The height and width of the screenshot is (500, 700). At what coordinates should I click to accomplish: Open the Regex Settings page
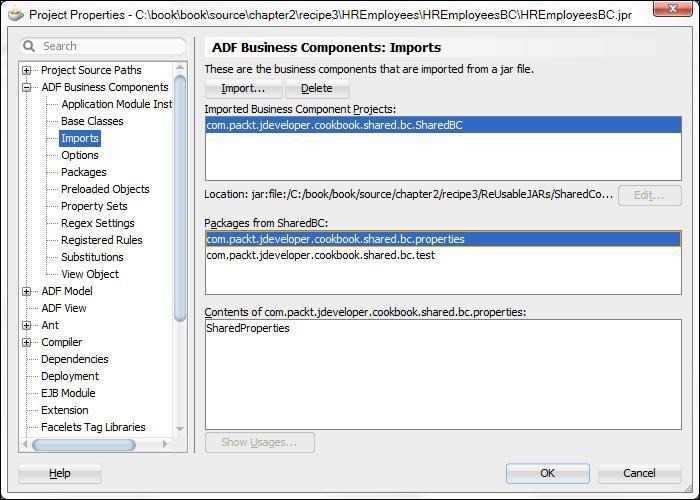coord(97,223)
